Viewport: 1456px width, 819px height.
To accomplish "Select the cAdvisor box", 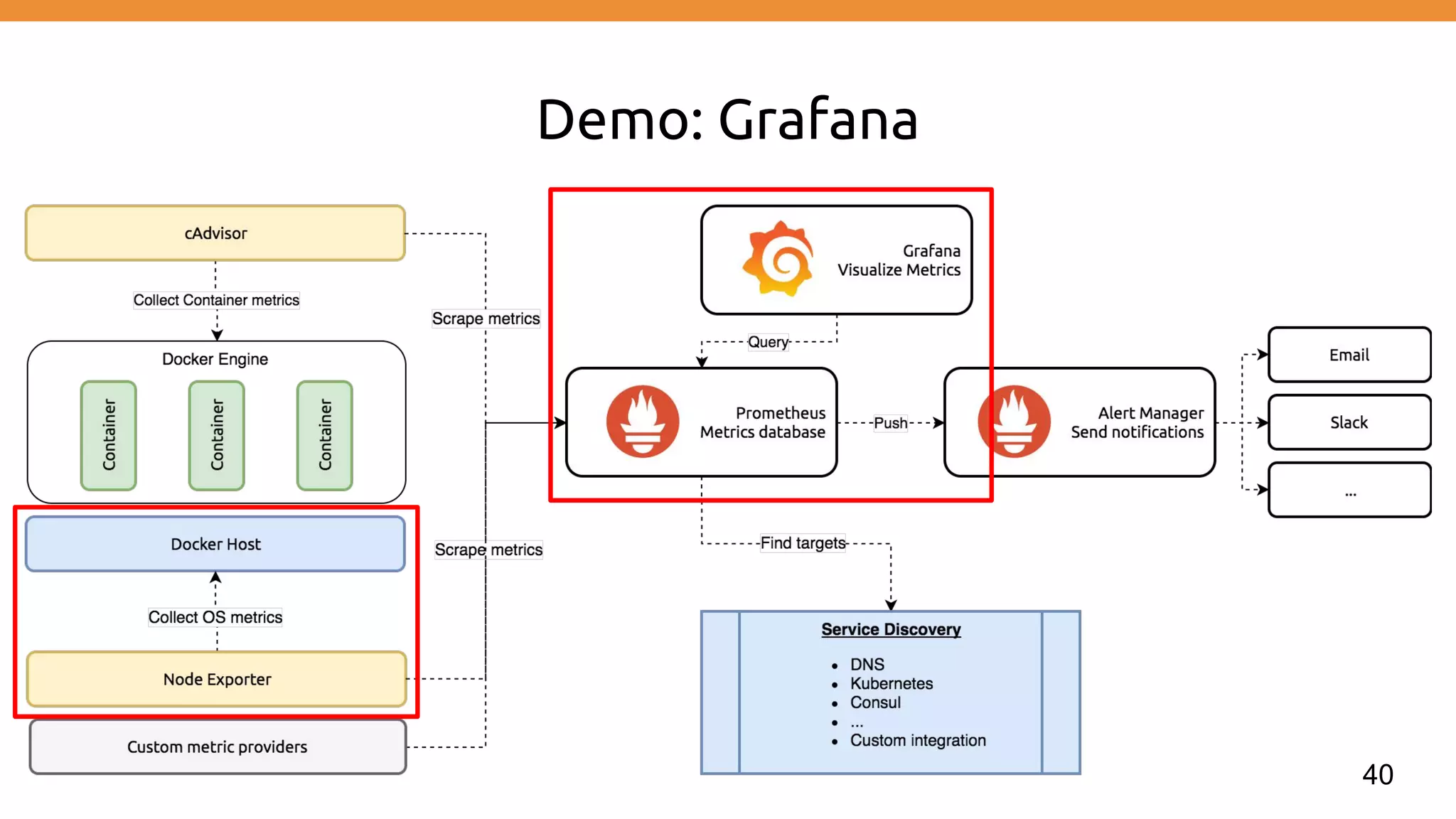I will [215, 233].
